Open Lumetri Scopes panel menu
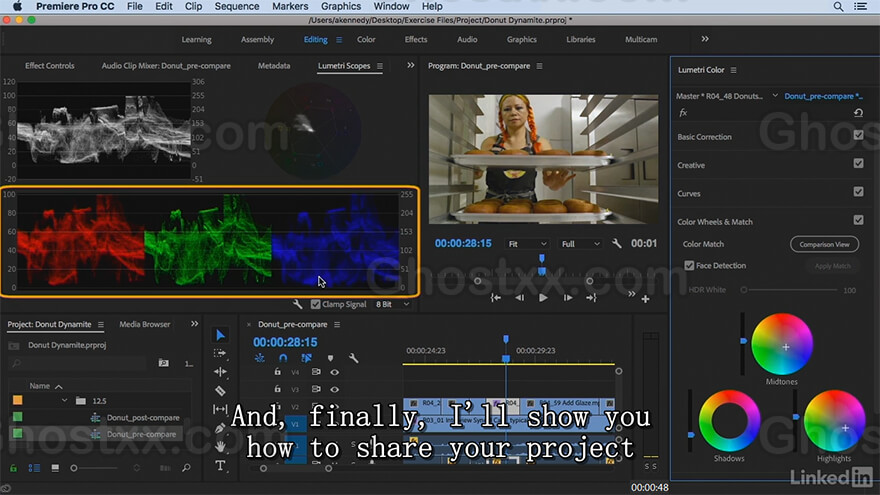Viewport: 880px width, 495px height. [379, 66]
